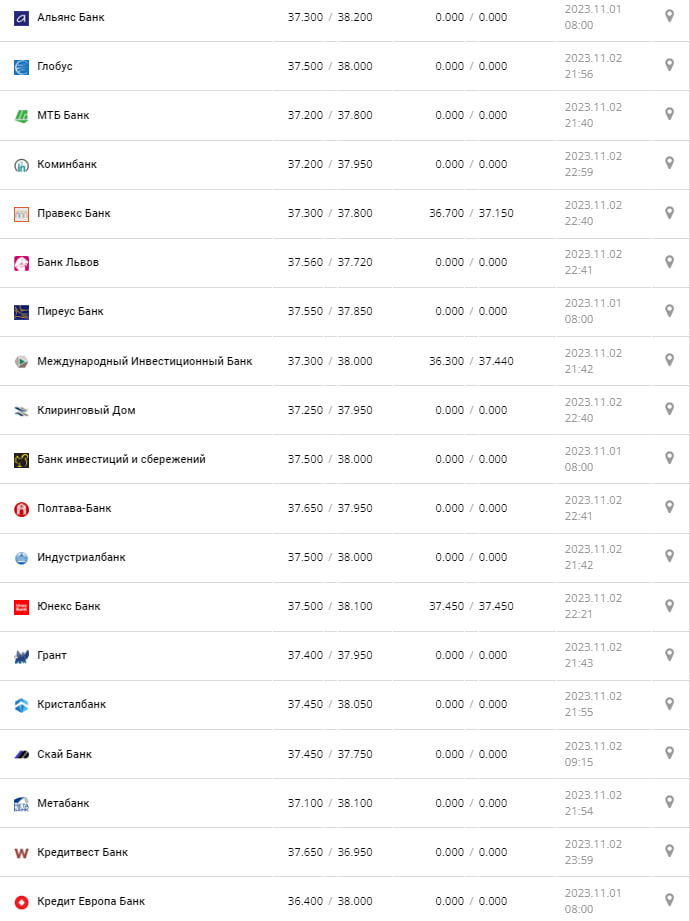Show locations pin for Пиреус Банк
Viewport: 690px width, 921px height.
pyautogui.click(x=670, y=310)
